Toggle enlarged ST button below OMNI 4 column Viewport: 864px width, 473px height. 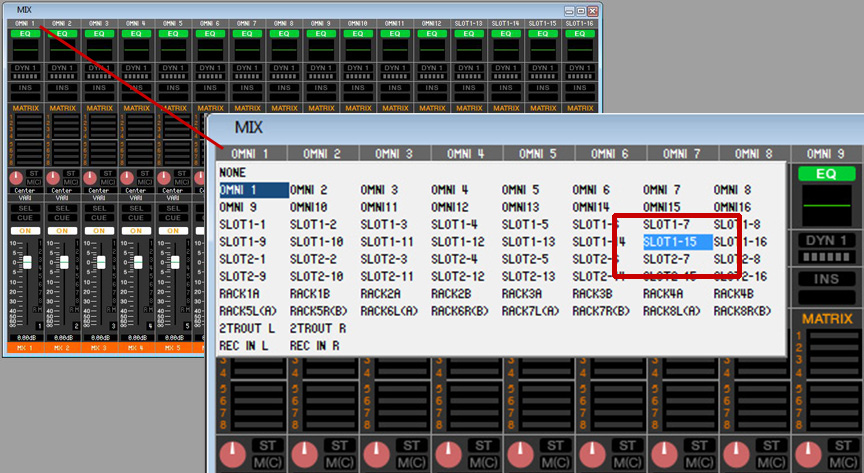click(483, 445)
